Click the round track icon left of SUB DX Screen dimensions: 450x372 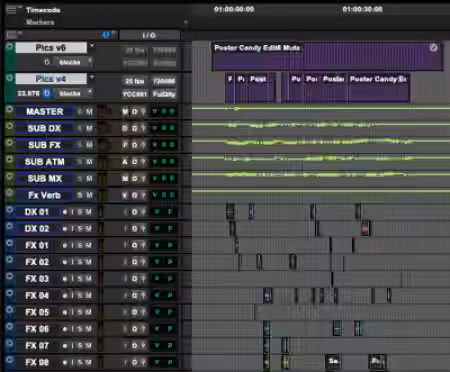pyautogui.click(x=10, y=126)
